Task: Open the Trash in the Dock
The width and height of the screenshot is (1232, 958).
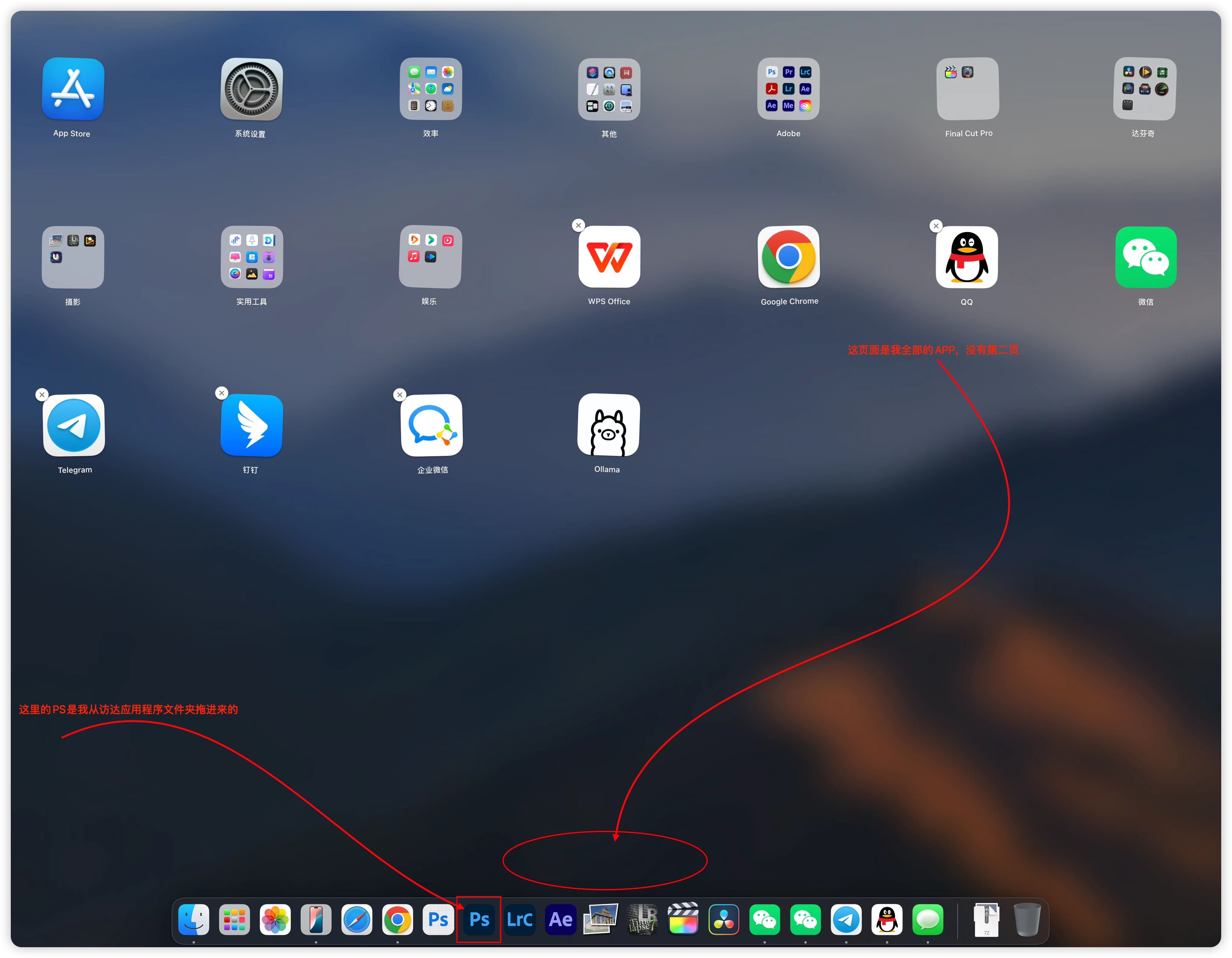Action: [1027, 920]
